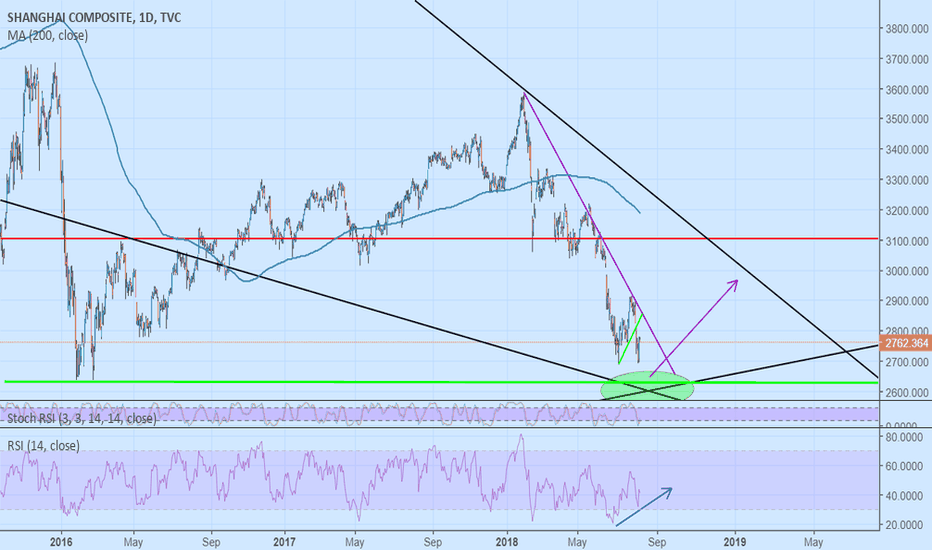Click the 3400.000 price axis label
The image size is (932, 550).
coord(906,150)
